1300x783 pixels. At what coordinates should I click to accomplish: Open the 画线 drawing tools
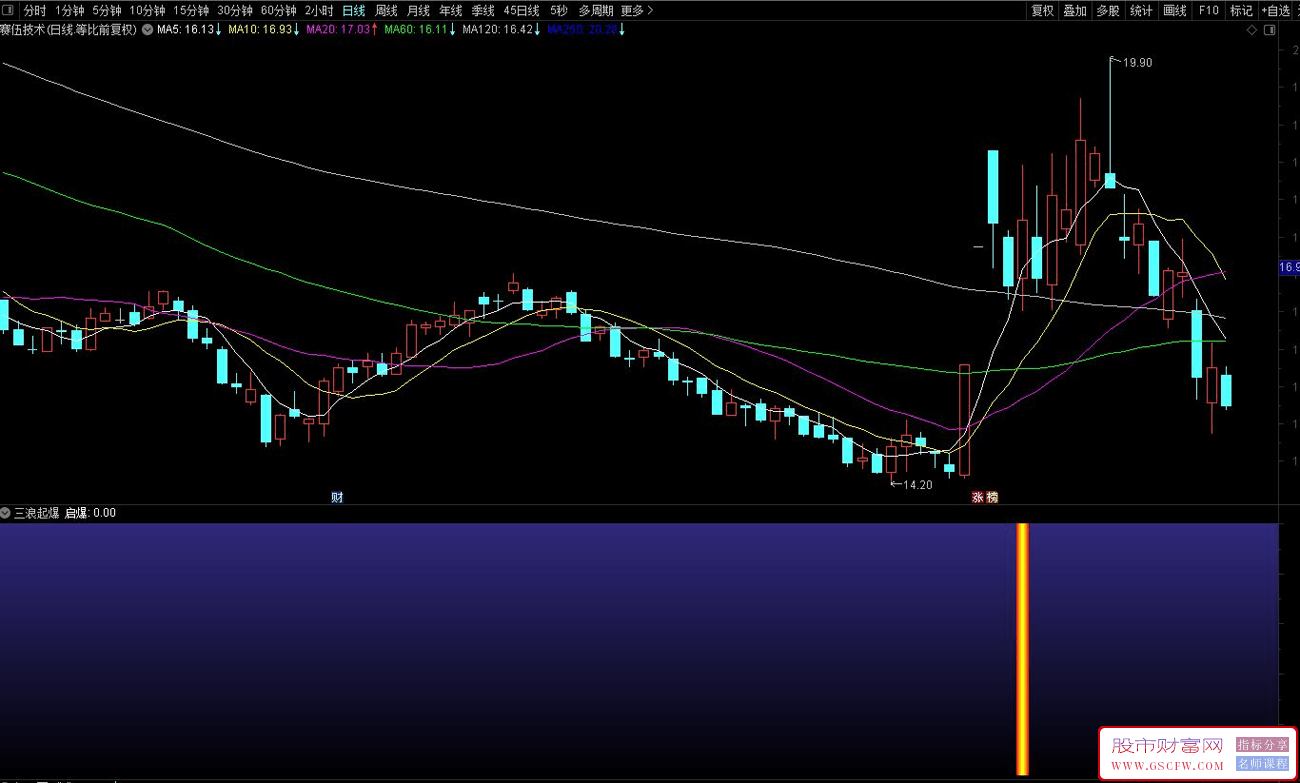1175,10
